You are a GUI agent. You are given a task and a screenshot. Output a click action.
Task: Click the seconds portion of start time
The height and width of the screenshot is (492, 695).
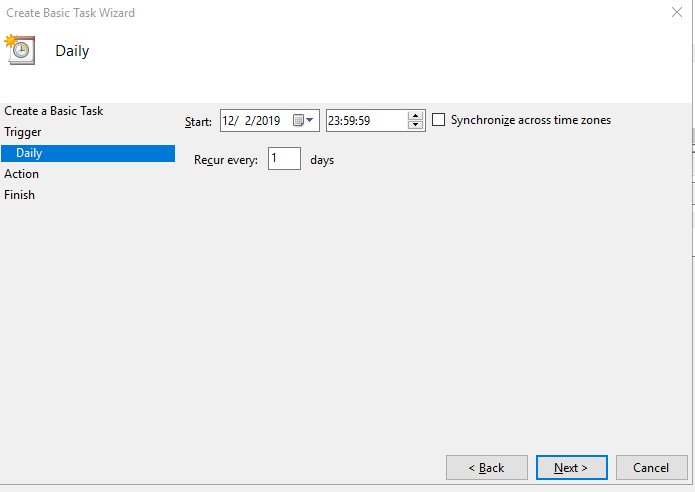tap(365, 121)
